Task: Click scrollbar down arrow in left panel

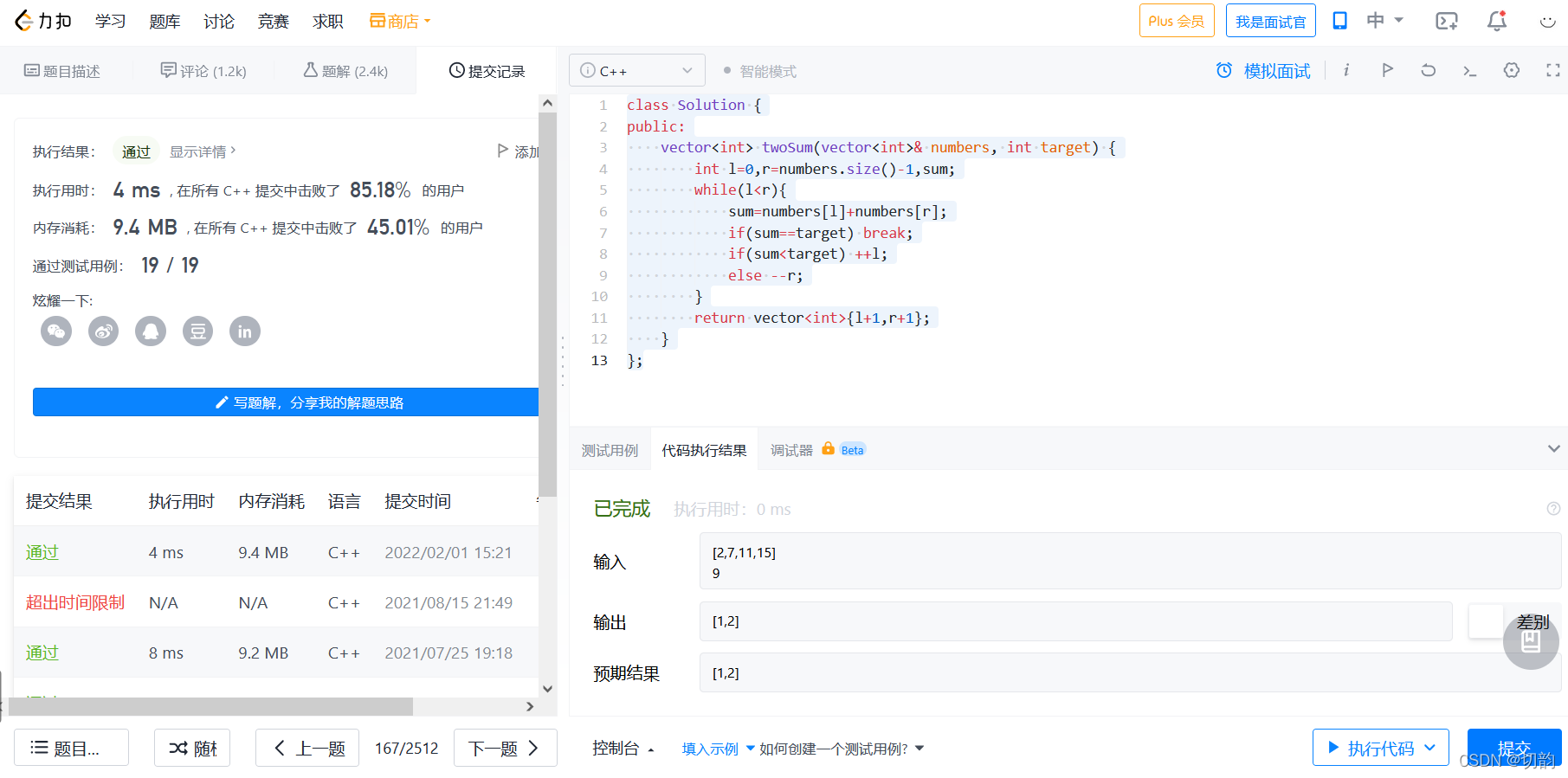Action: (x=547, y=689)
